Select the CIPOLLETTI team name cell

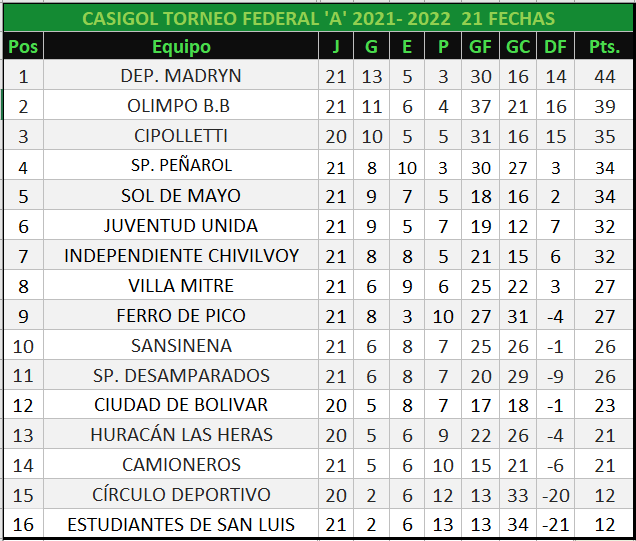[x=181, y=136]
